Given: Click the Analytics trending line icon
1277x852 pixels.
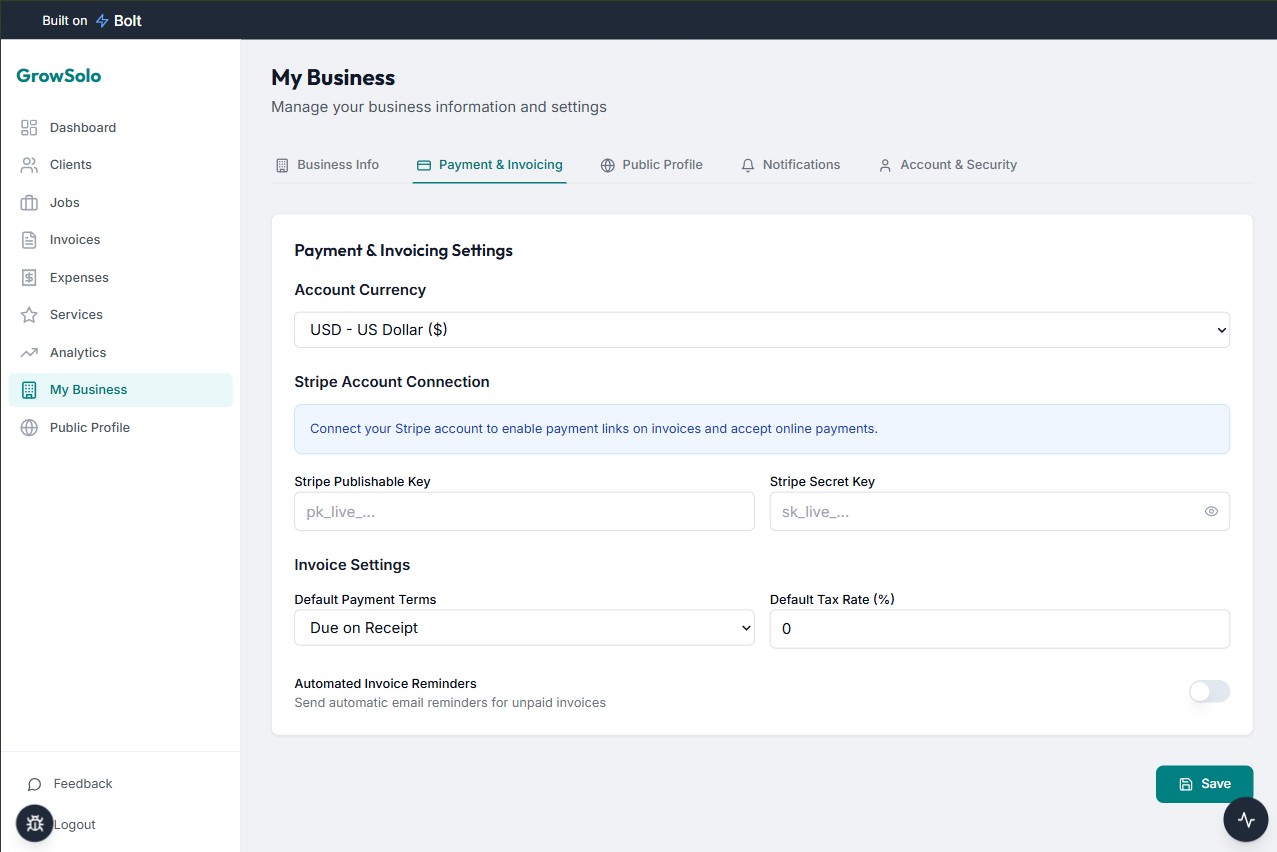Looking at the screenshot, I should pyautogui.click(x=29, y=353).
